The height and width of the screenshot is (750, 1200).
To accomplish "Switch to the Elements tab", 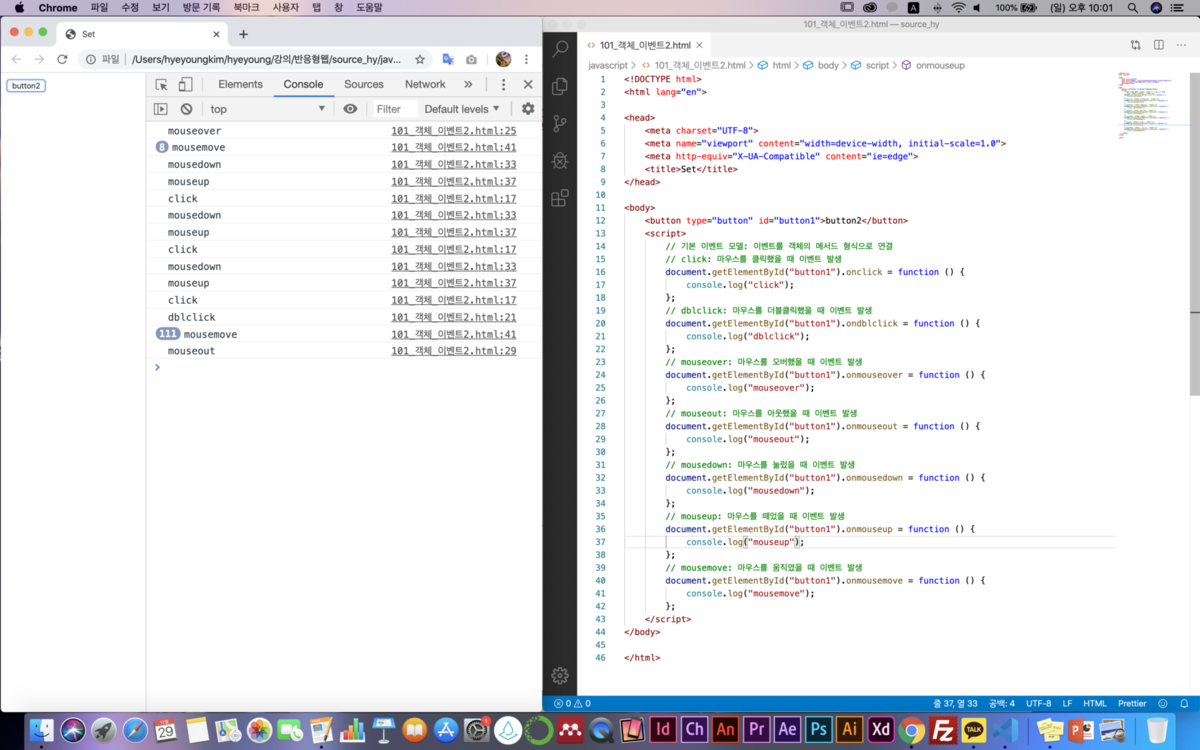I will [x=240, y=84].
